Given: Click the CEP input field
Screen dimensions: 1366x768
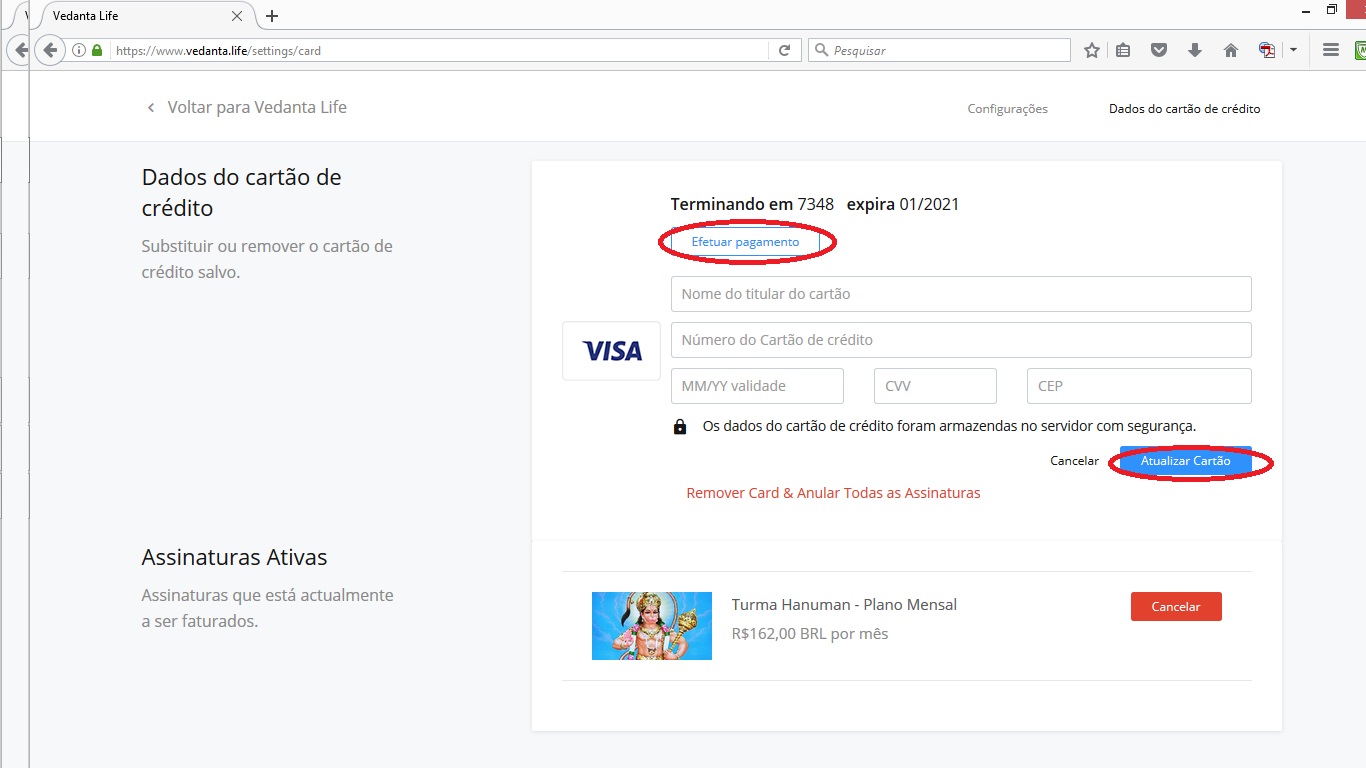Looking at the screenshot, I should click(1139, 386).
